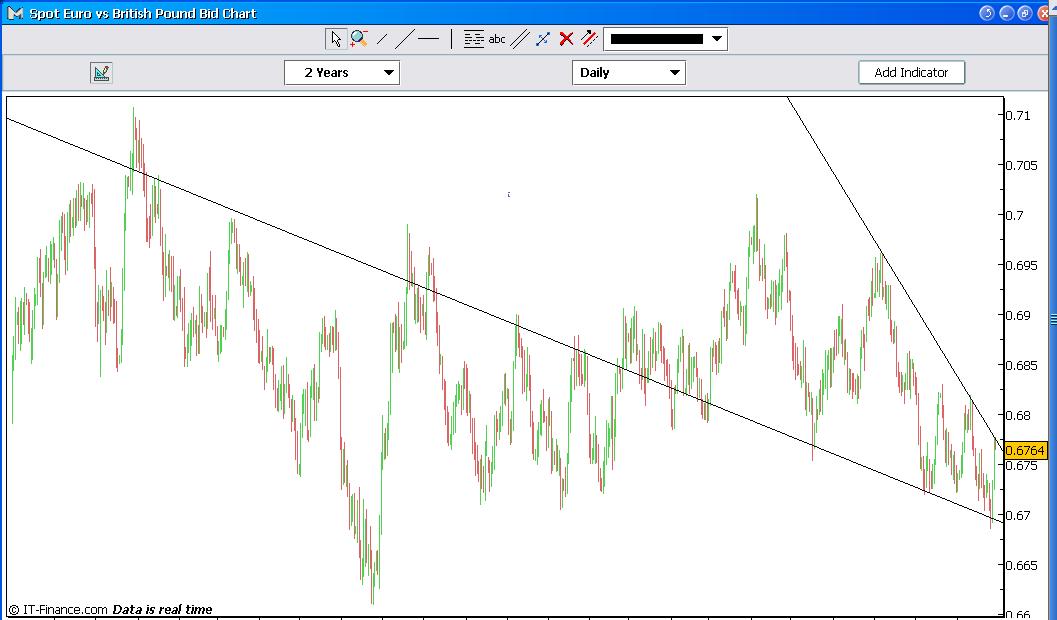Pick the short line segment tool
The image size is (1057, 620).
tap(382, 39)
